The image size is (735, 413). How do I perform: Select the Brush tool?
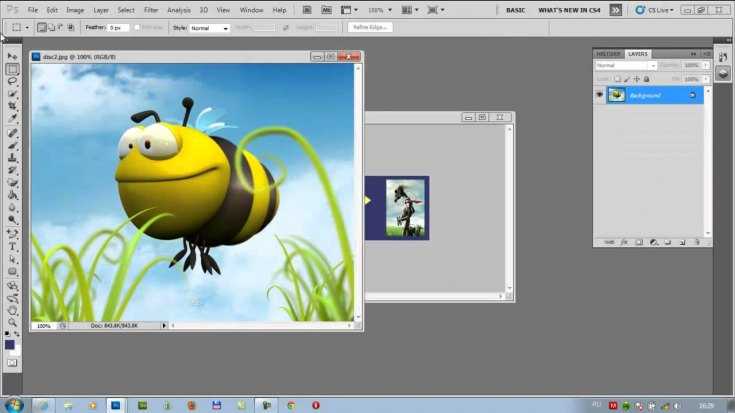[12, 146]
